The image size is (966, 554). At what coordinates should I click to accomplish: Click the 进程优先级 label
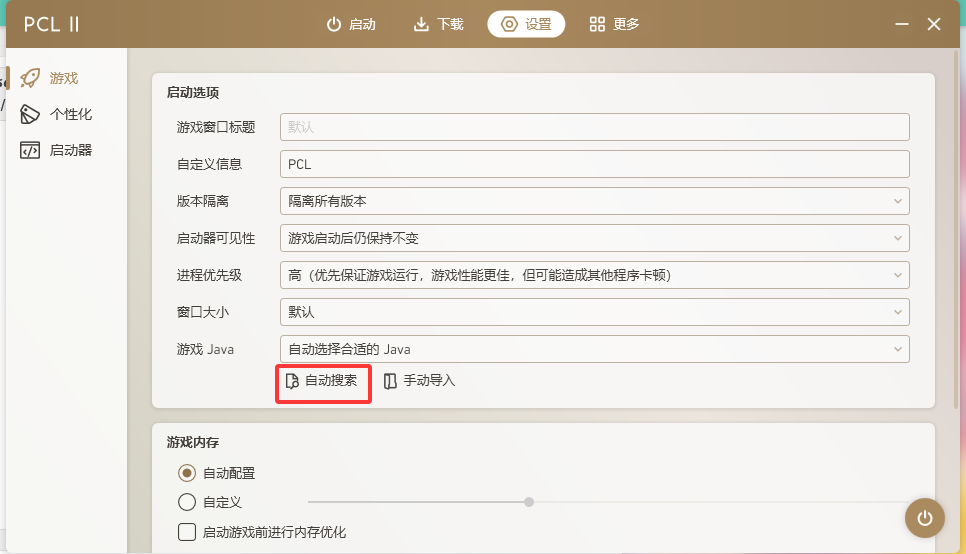[209, 275]
